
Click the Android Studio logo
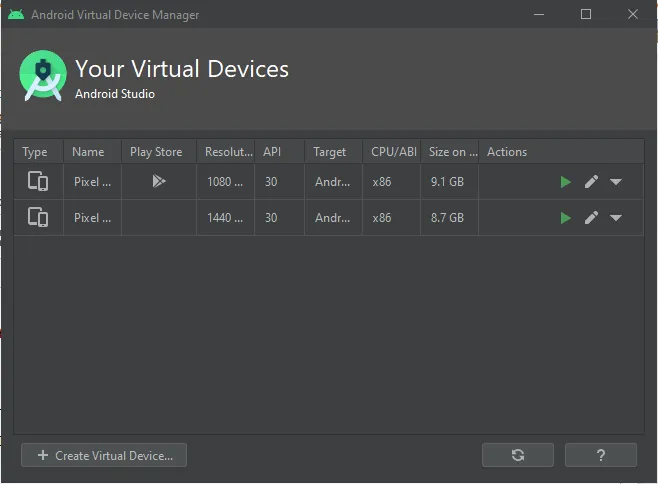click(43, 76)
